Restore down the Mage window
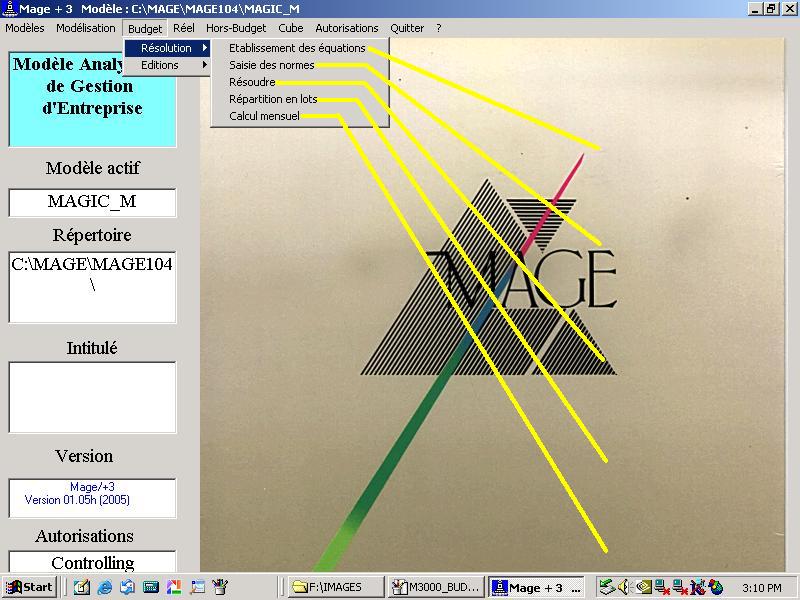Image resolution: width=800 pixels, height=600 pixels. click(771, 9)
